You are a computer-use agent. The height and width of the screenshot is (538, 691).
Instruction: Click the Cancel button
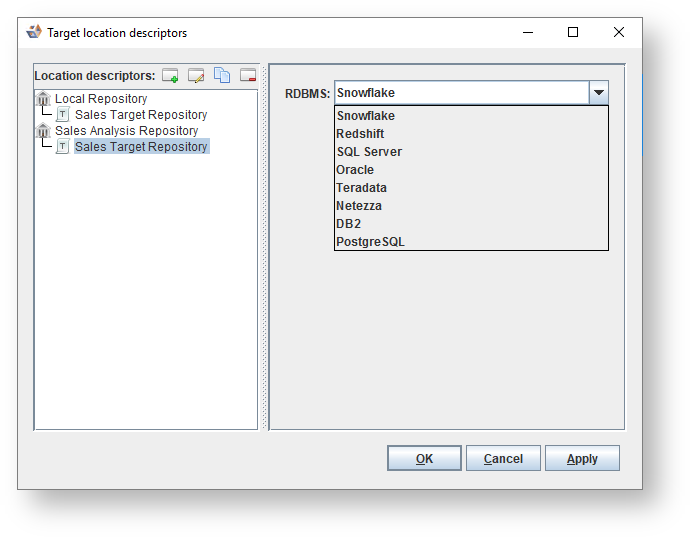click(x=503, y=458)
